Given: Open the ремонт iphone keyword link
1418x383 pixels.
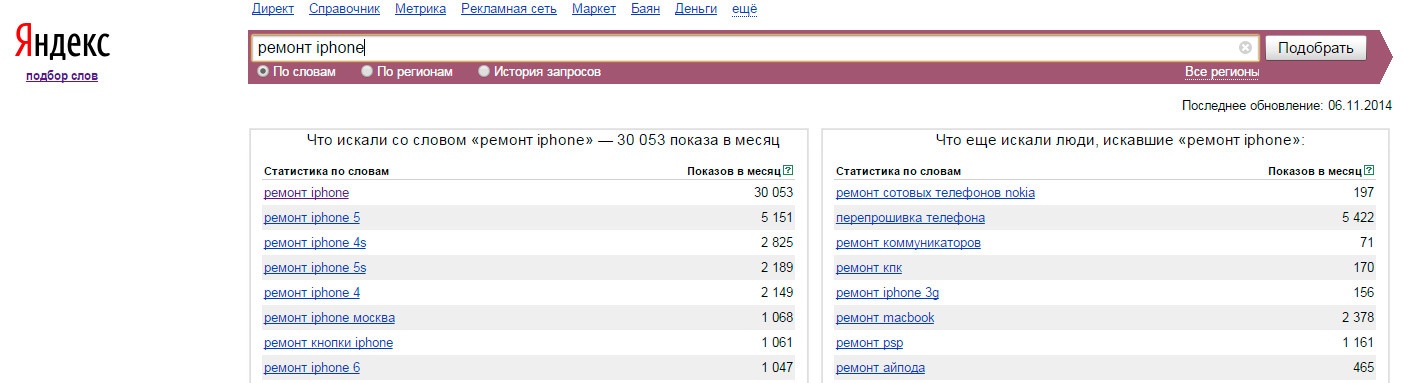Looking at the screenshot, I should (x=306, y=193).
